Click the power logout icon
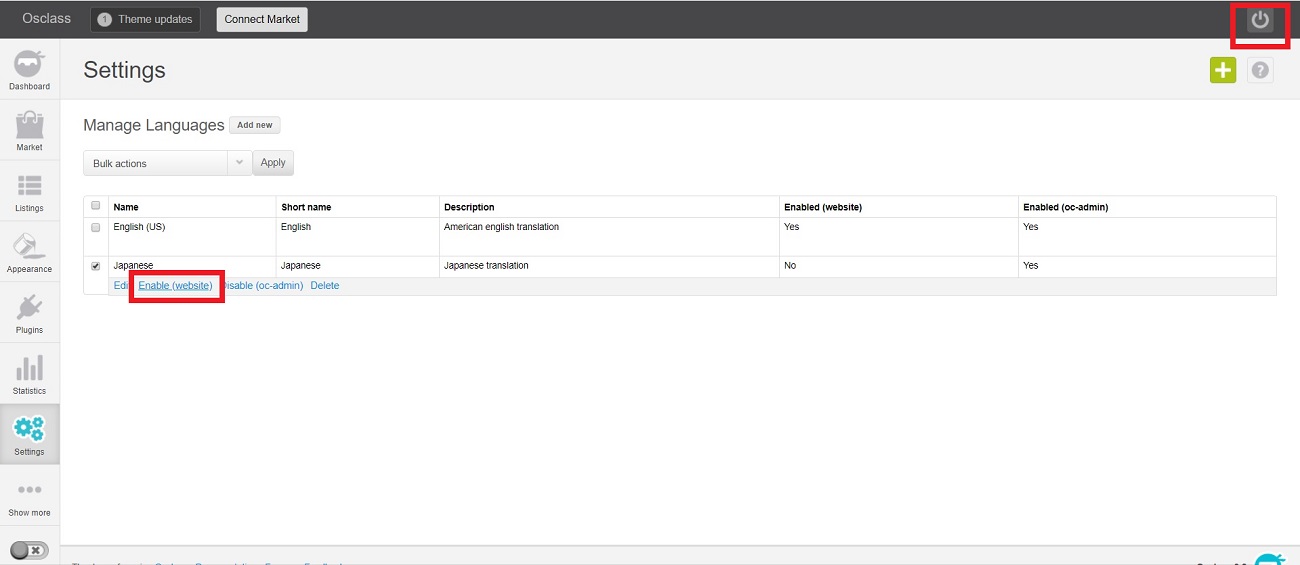 (x=1260, y=20)
